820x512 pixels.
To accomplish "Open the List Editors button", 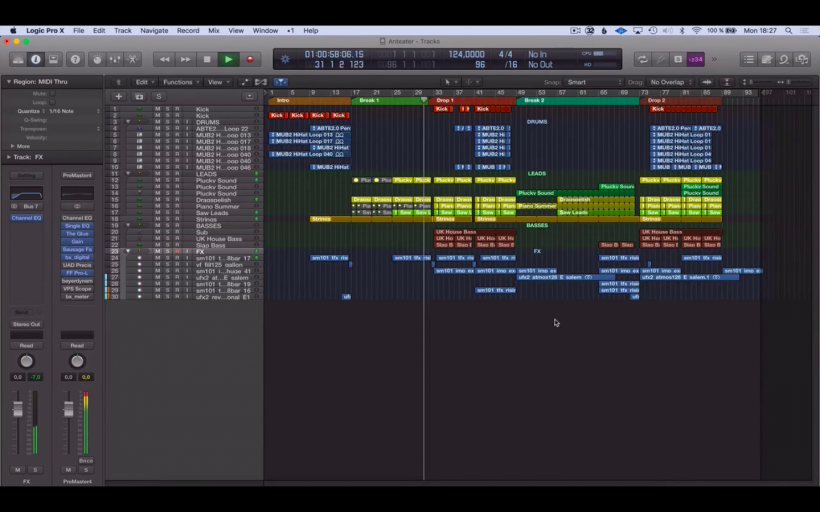I will coord(748,60).
